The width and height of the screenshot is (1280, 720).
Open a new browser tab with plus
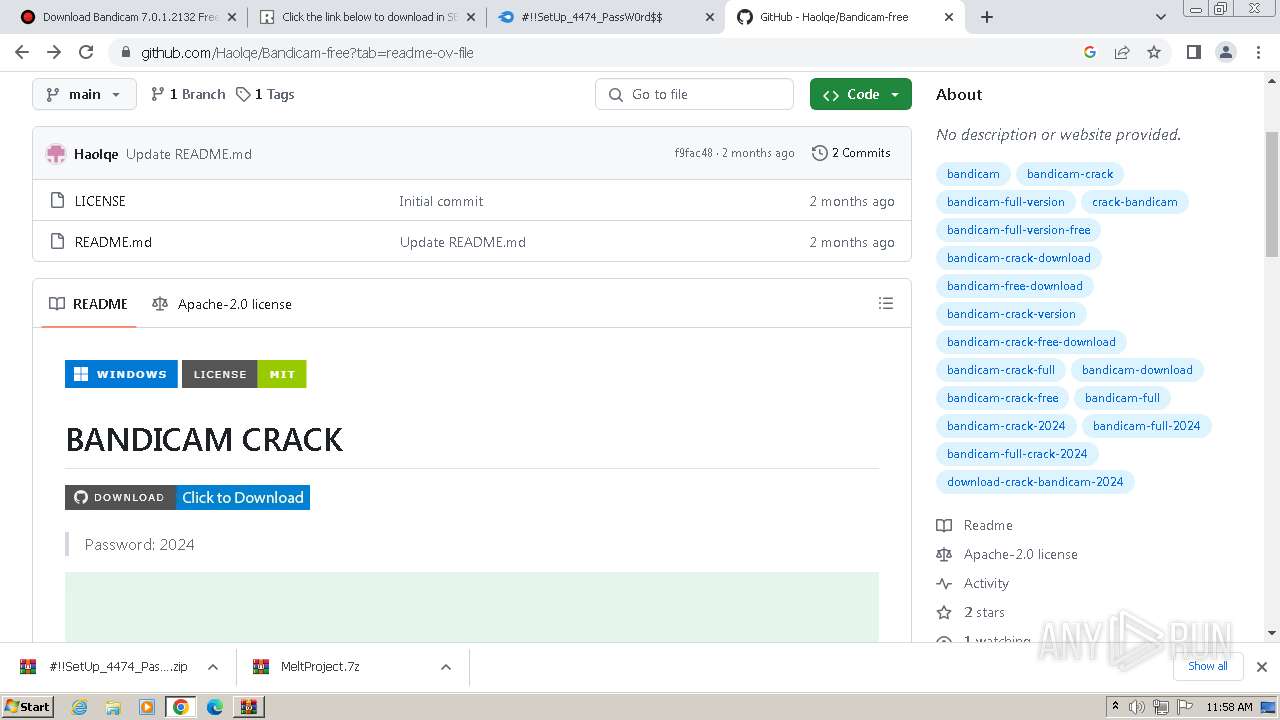point(987,17)
